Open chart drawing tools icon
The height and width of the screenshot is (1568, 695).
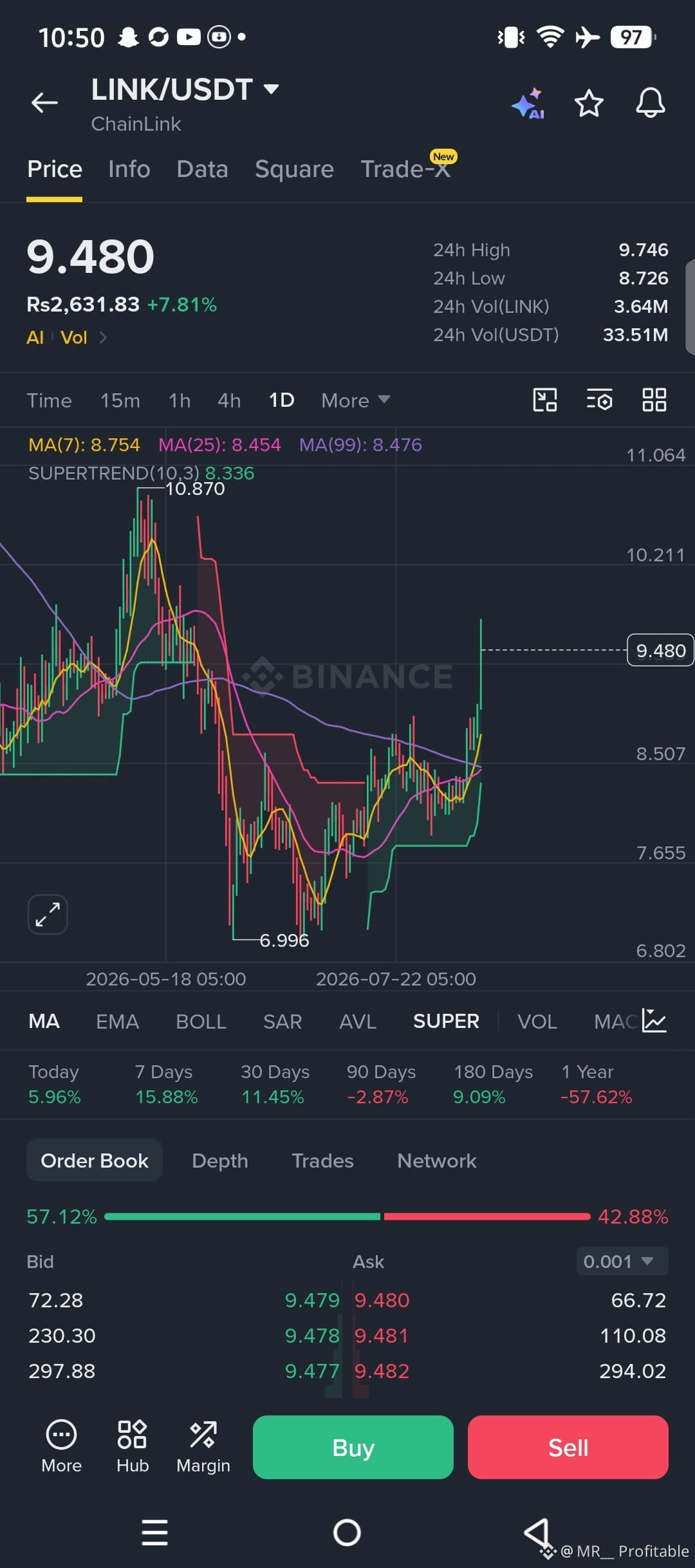tap(545, 400)
